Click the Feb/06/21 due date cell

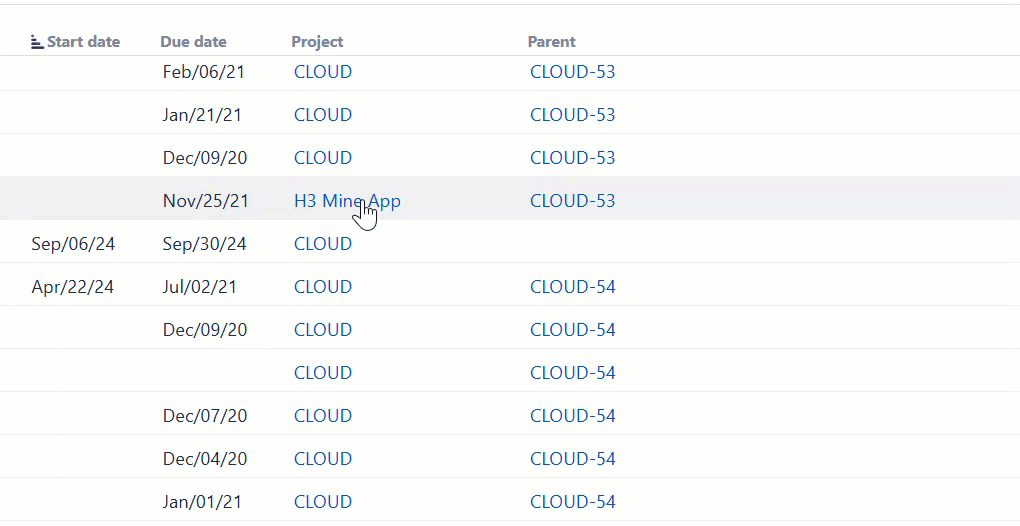point(204,72)
